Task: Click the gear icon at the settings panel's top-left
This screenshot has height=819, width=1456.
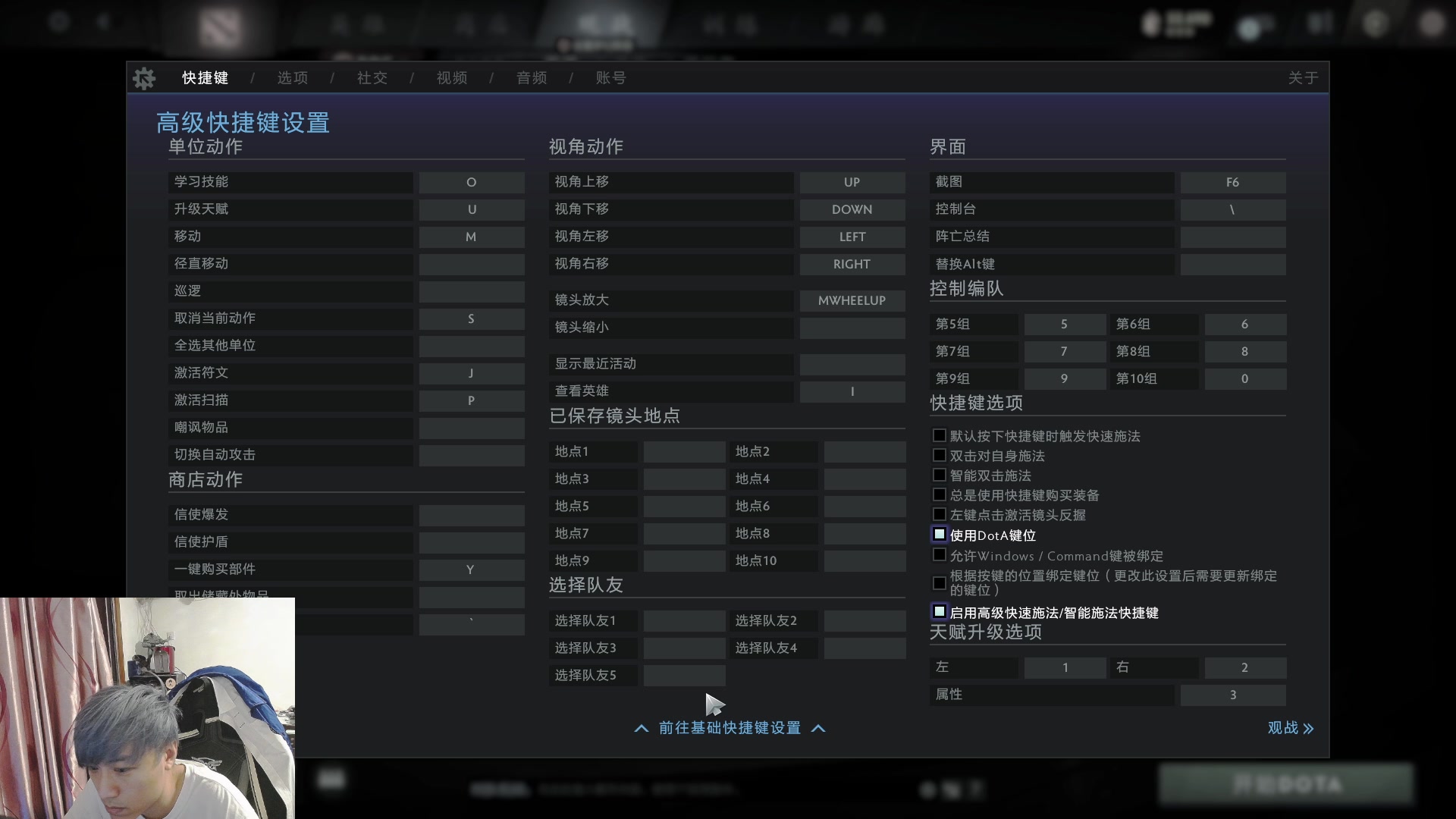Action: 144,78
